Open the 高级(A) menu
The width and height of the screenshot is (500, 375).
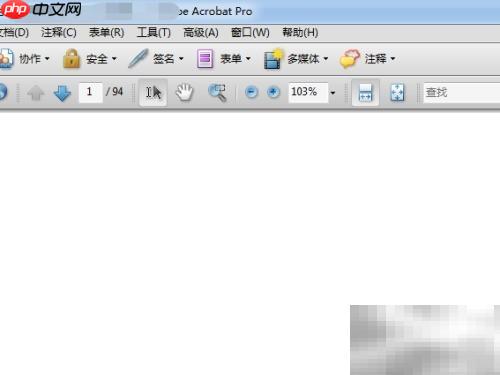(201, 33)
